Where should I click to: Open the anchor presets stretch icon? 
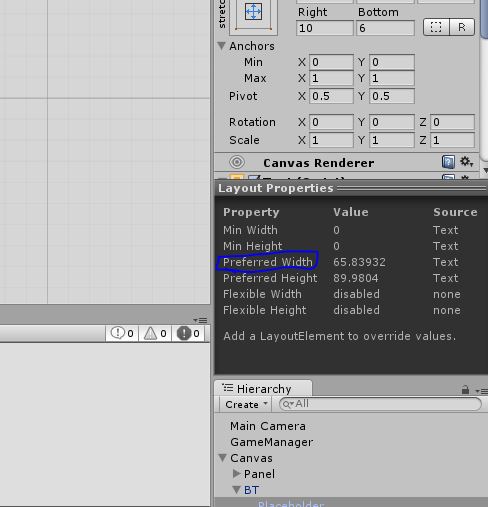[253, 14]
